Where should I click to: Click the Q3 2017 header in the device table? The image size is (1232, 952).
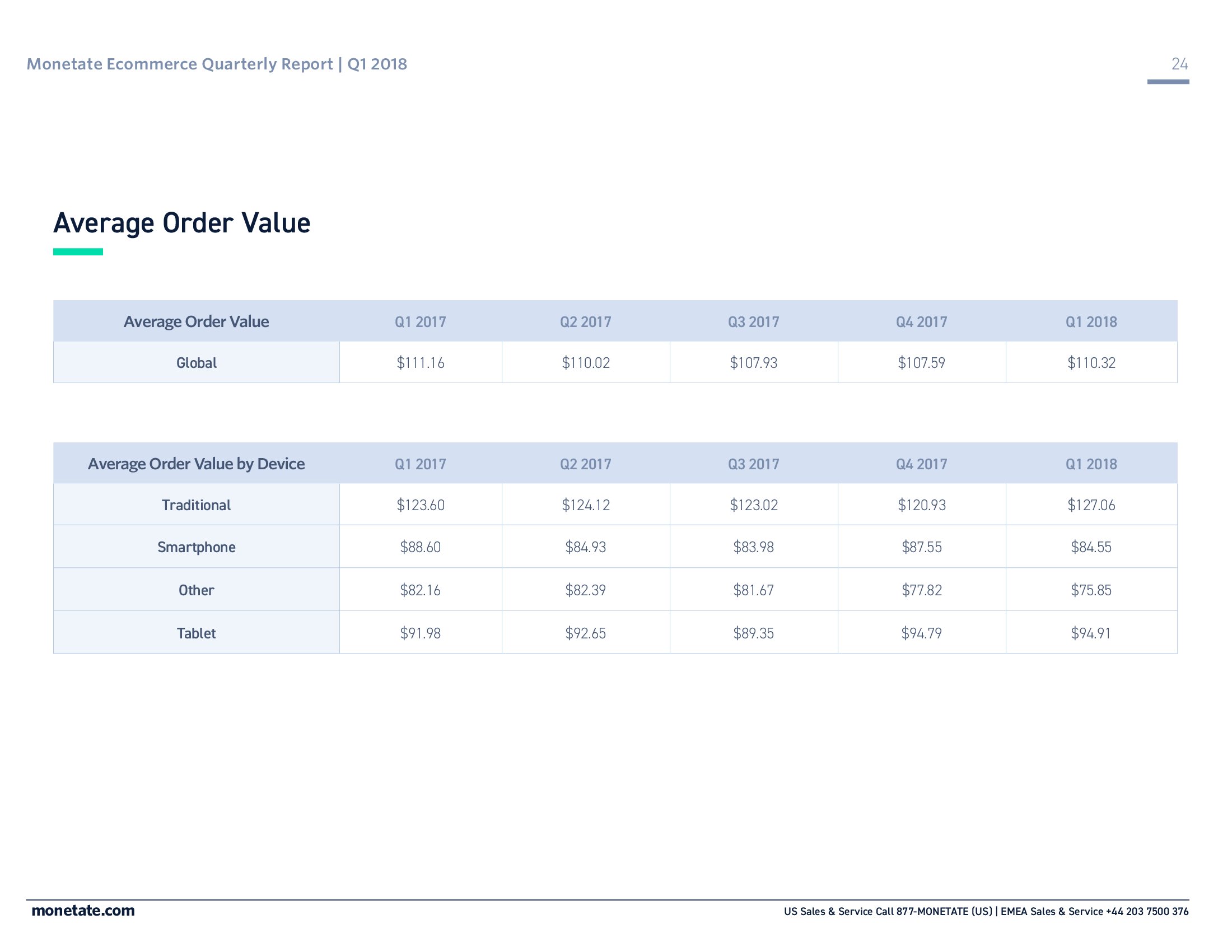click(753, 464)
